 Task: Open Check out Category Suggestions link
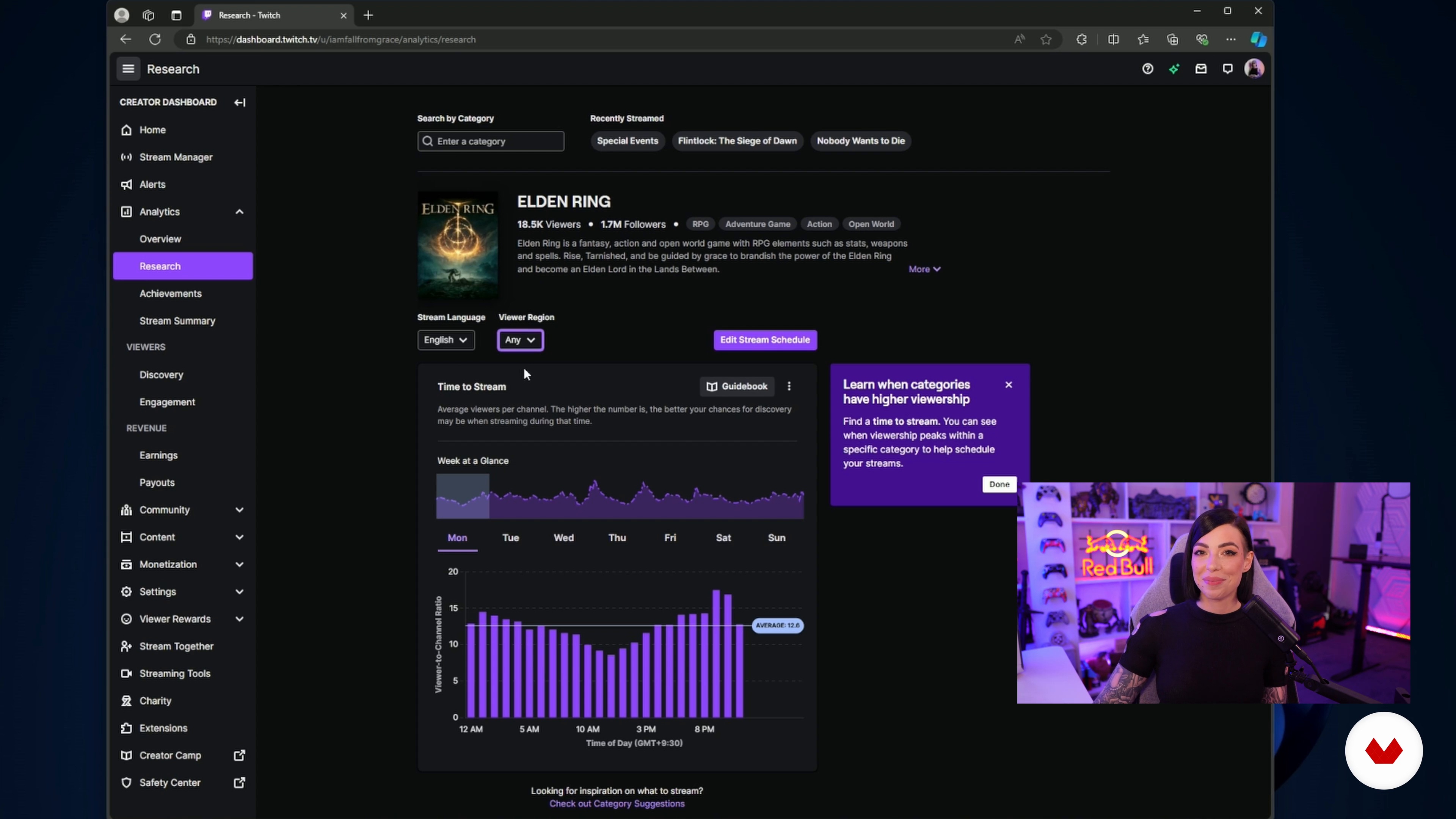click(x=617, y=804)
